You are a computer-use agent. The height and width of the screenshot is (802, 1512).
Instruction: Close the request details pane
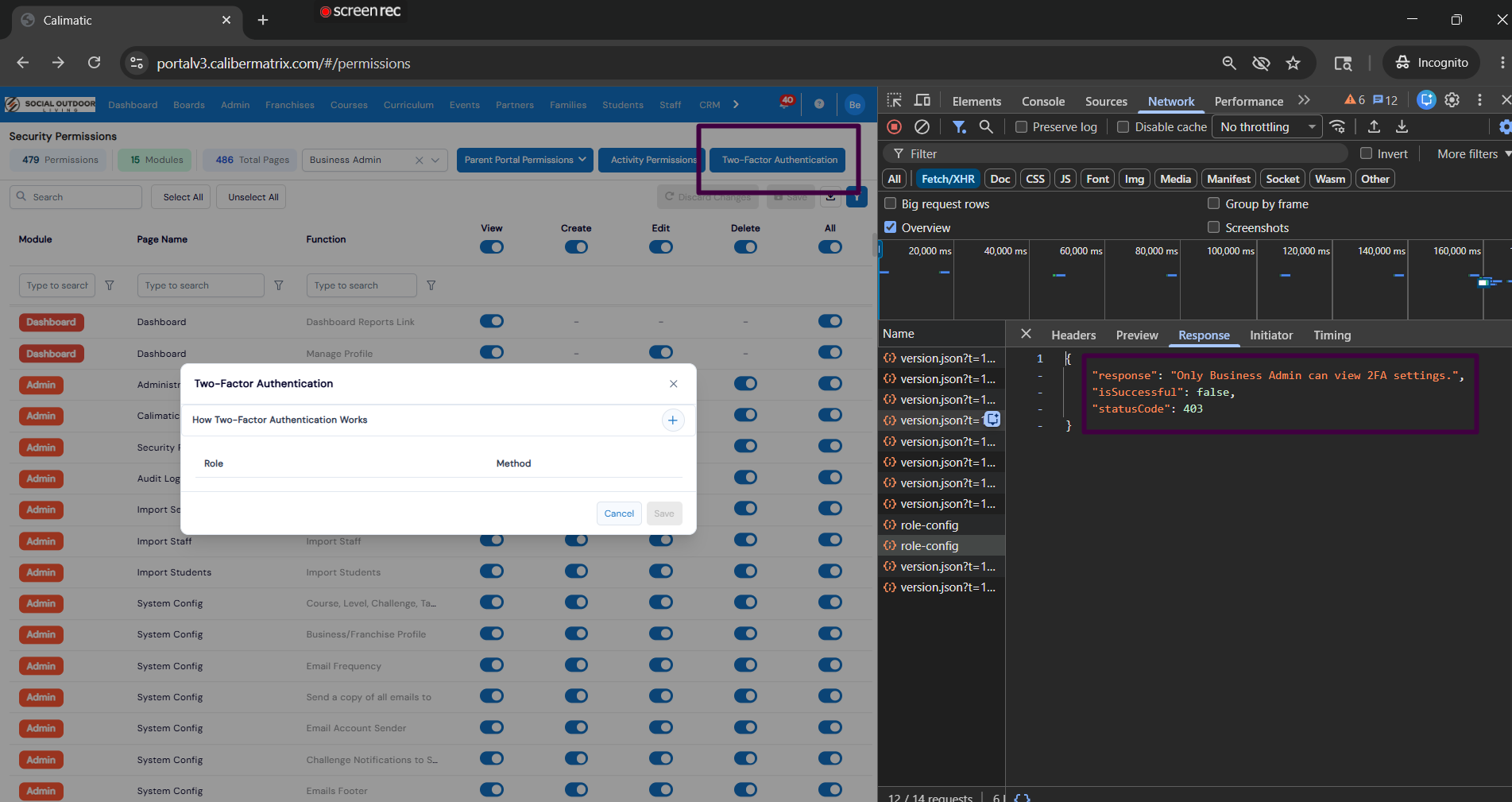tap(1026, 334)
